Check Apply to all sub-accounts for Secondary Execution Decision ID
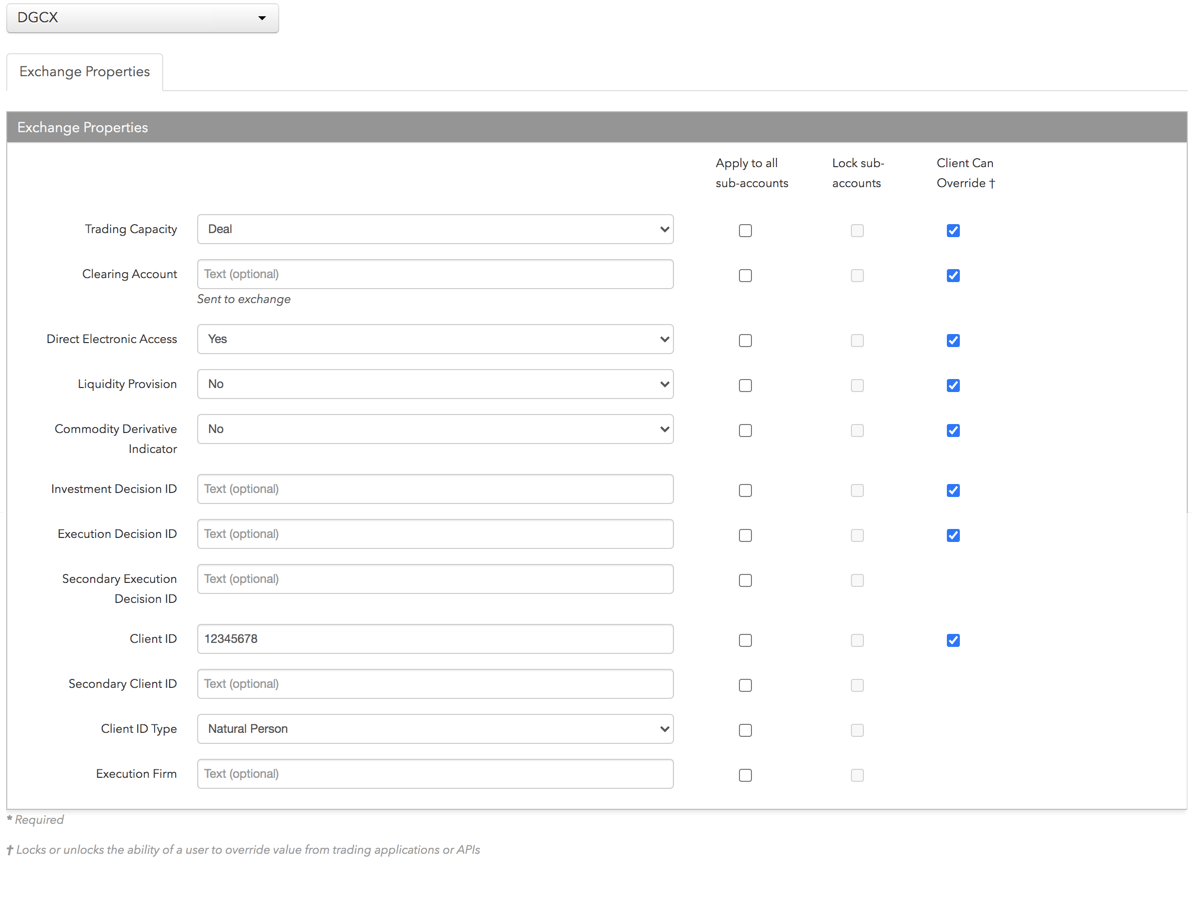Viewport: 1192px width, 922px height. point(745,580)
